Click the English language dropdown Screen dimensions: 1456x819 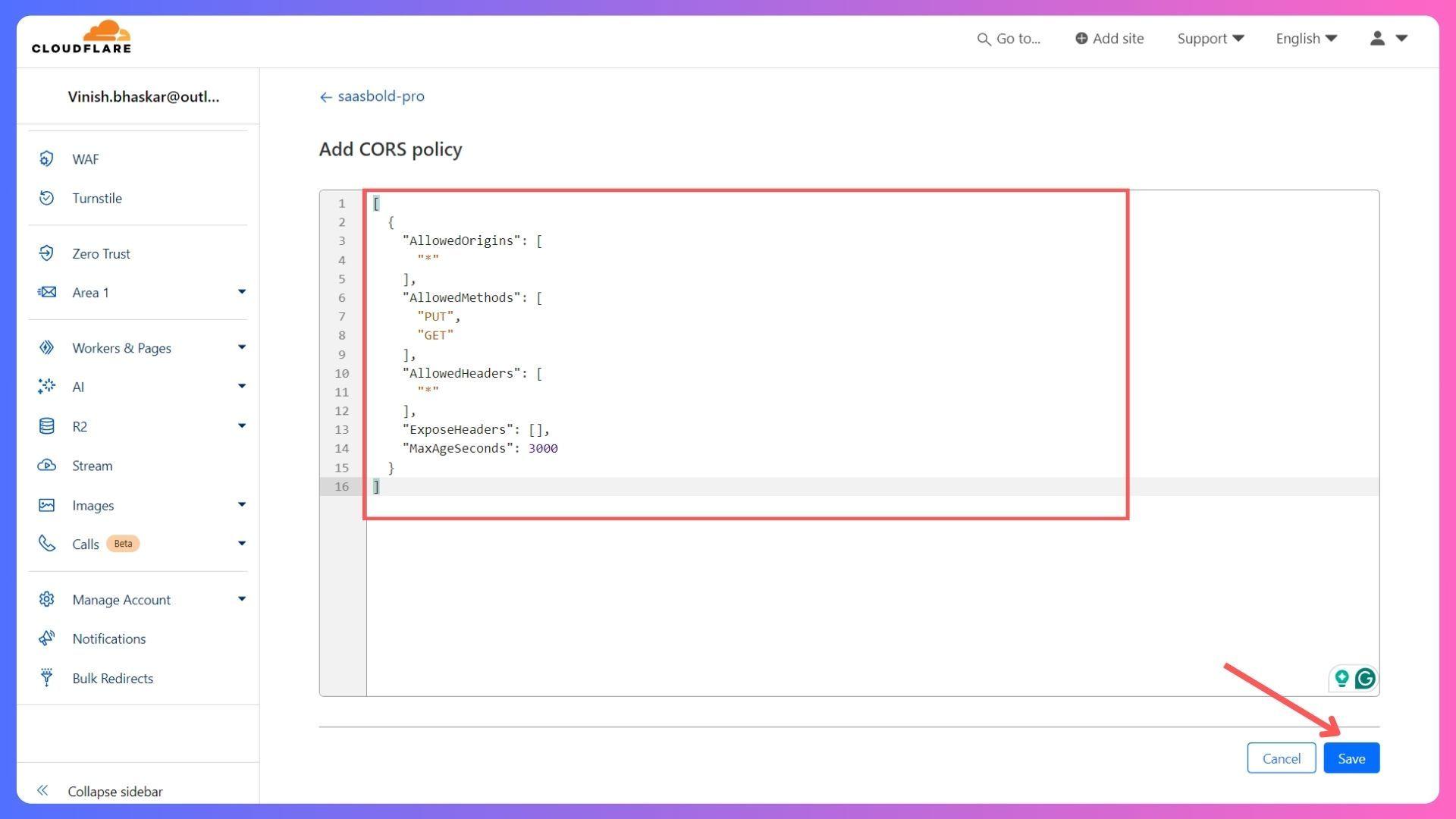1306,38
